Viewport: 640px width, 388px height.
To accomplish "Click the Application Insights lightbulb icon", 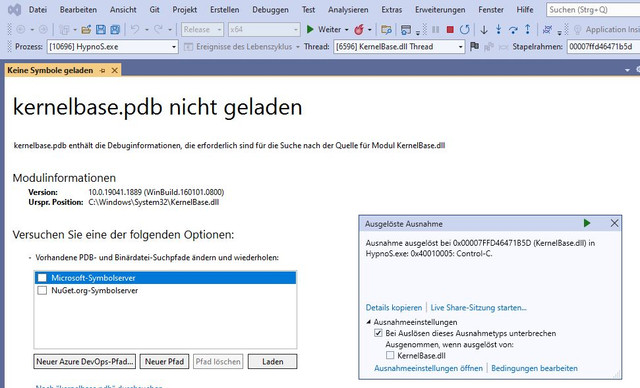I will point(578,29).
